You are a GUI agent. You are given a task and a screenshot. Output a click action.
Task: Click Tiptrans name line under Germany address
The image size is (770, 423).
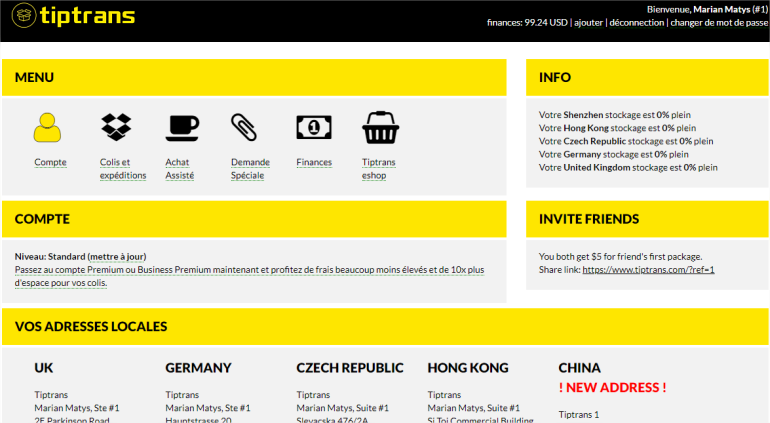point(182,395)
